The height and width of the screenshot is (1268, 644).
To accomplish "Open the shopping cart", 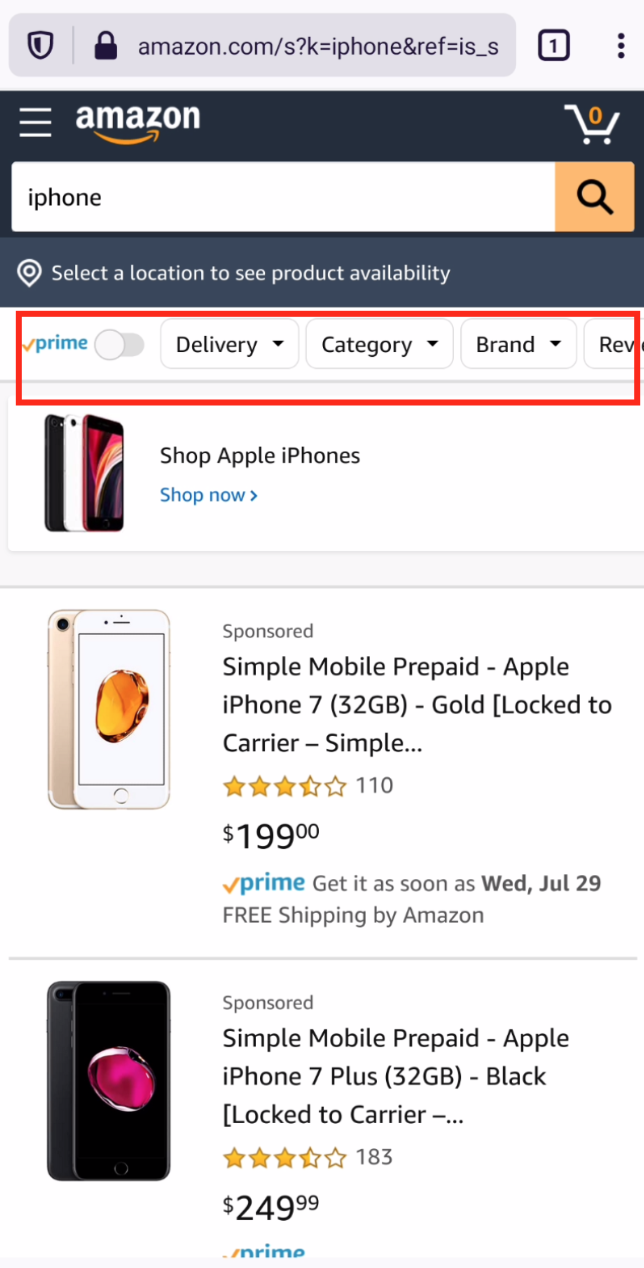I will tap(592, 122).
